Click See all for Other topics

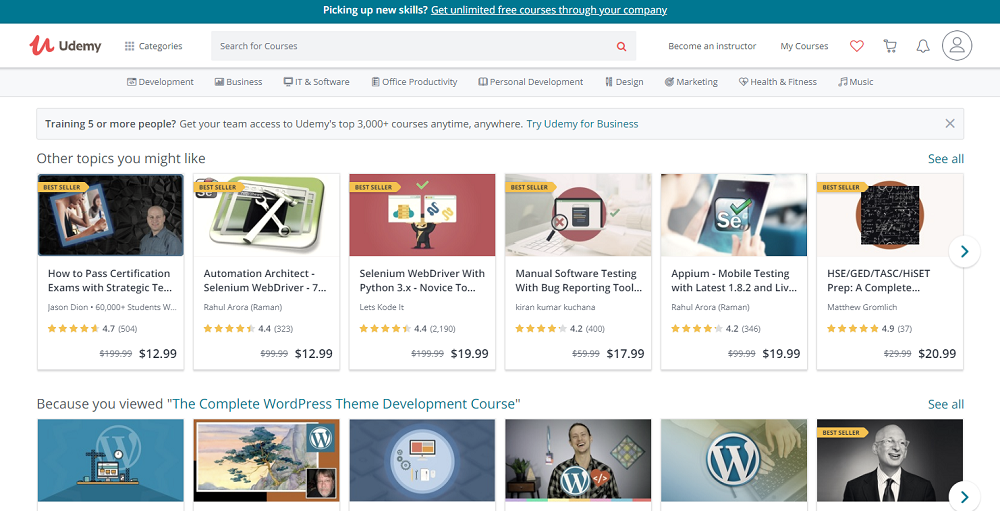pos(945,159)
